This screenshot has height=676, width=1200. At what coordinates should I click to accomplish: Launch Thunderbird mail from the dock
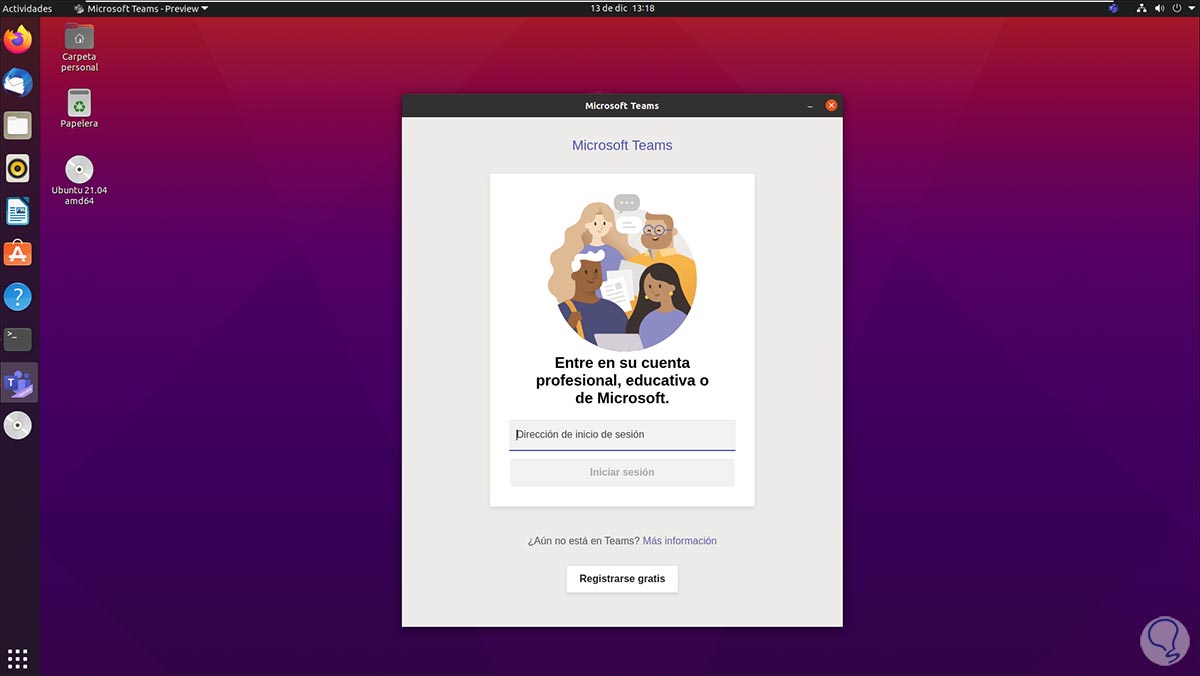pos(18,83)
